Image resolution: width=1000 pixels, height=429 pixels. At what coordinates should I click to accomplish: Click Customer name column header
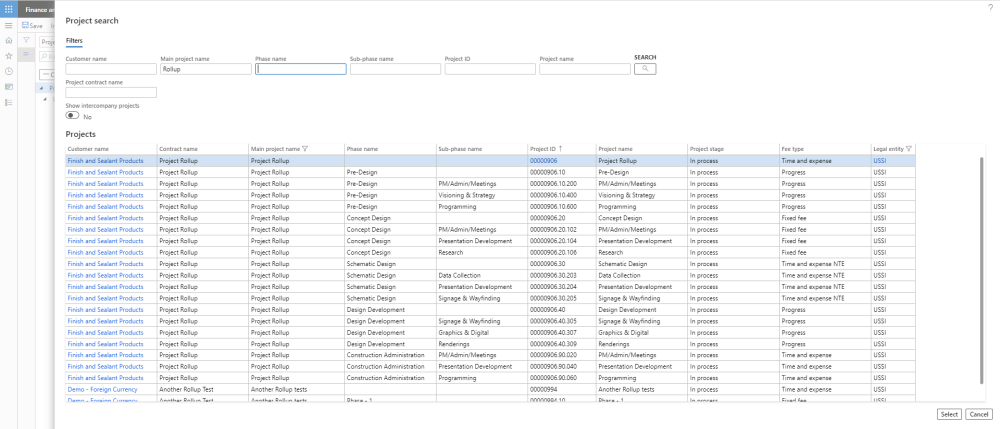(x=88, y=149)
